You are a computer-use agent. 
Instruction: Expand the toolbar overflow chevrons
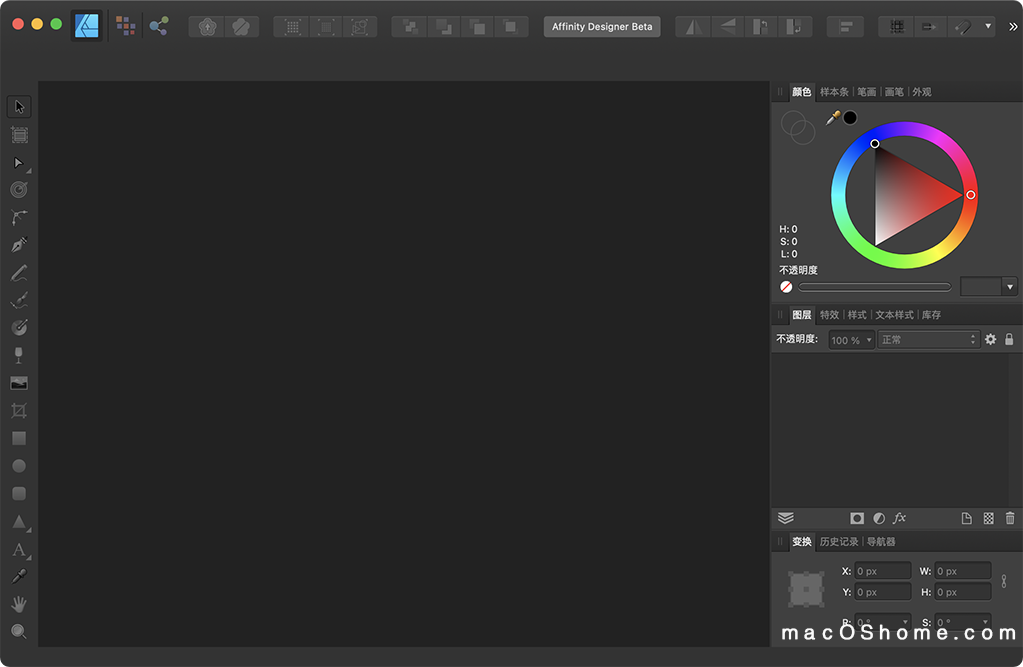[1012, 26]
